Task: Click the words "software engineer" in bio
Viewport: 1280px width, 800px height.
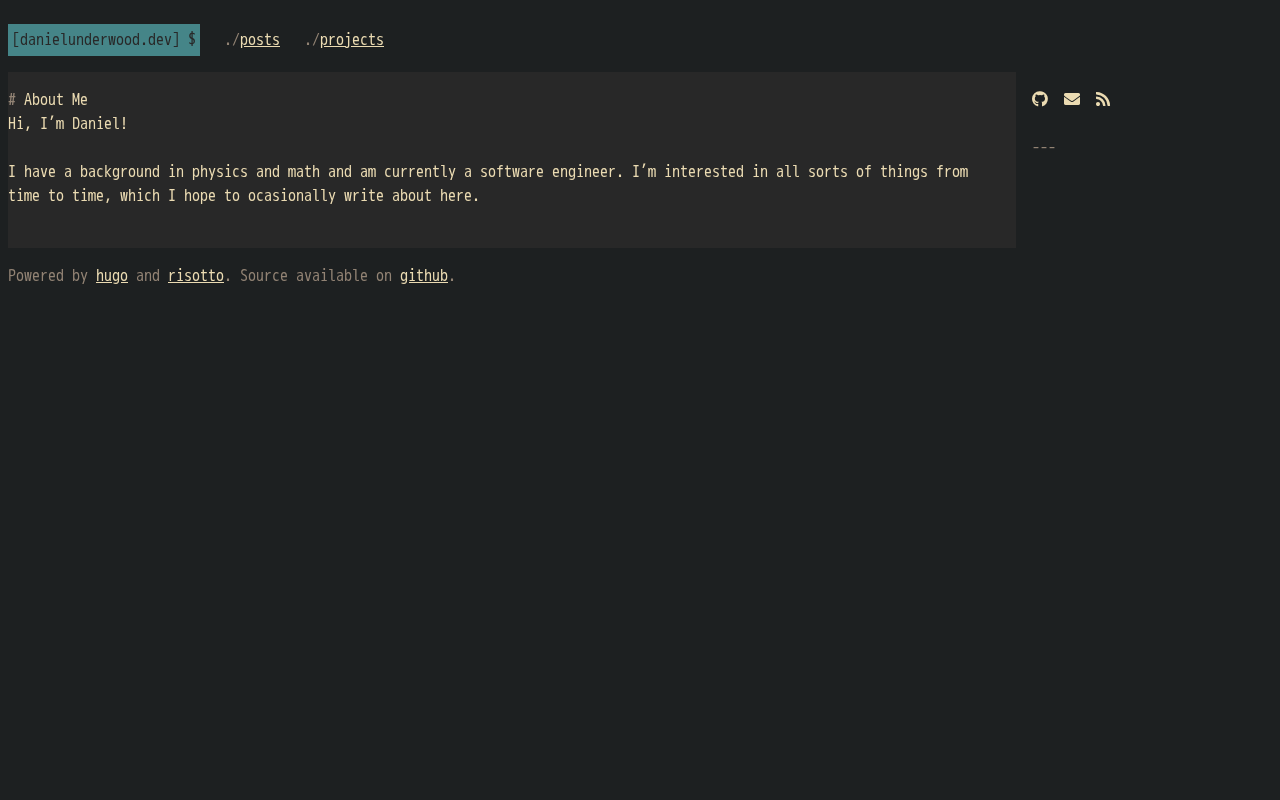Action: (x=547, y=172)
